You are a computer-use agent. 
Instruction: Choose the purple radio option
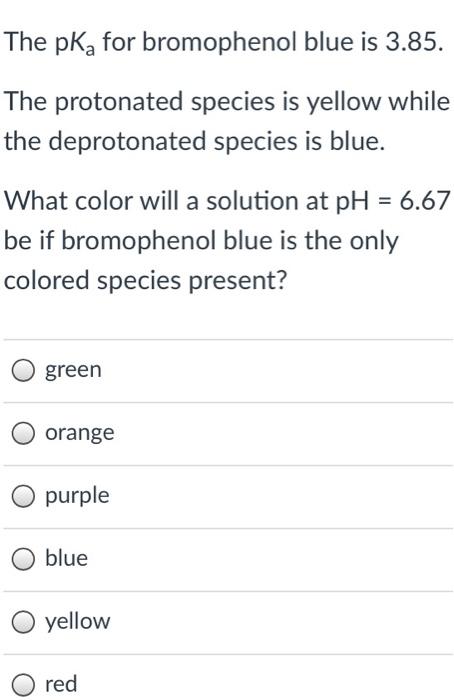pyautogui.click(x=23, y=497)
